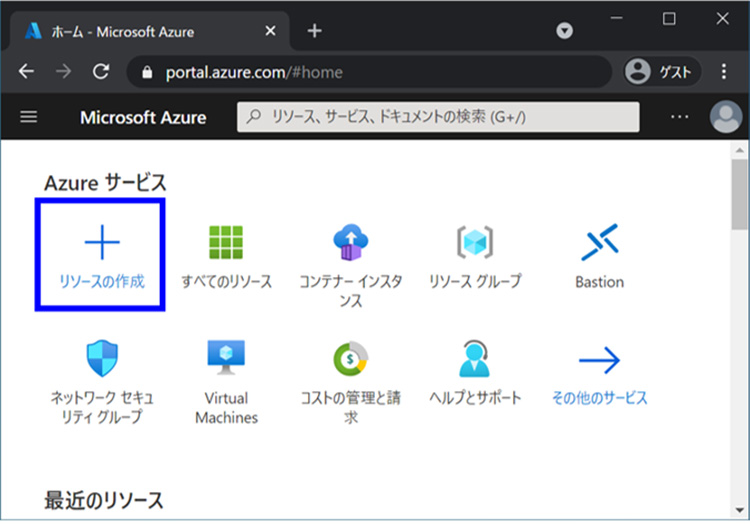Open the コストの管理と請求 icon
The width and height of the screenshot is (750, 524).
(x=351, y=359)
